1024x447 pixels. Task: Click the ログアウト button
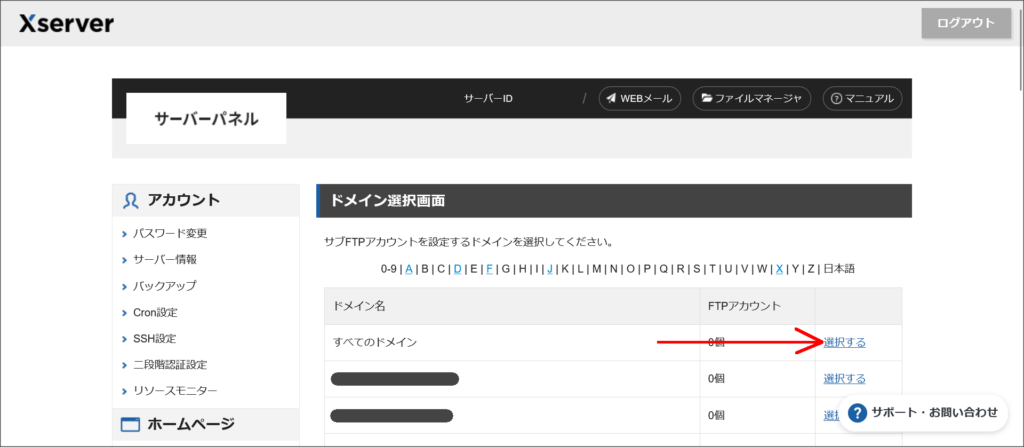[966, 23]
